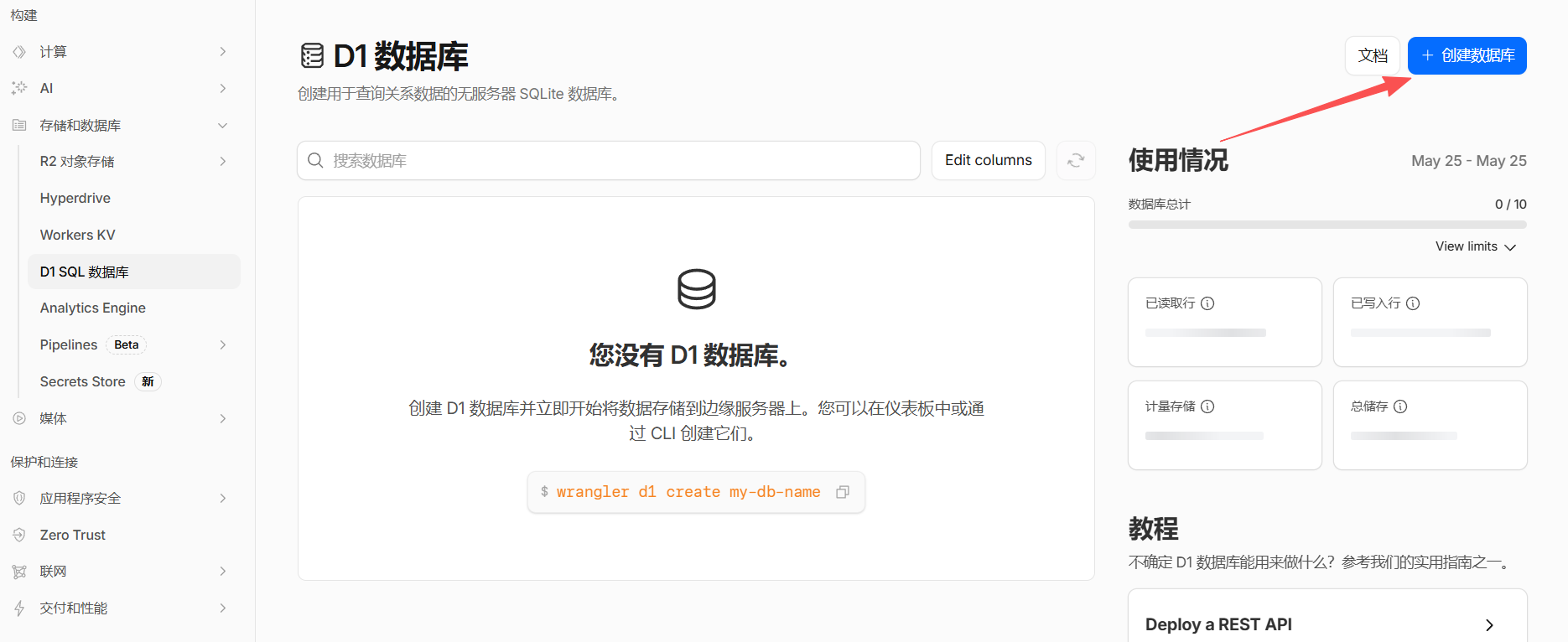This screenshot has height=642, width=1568.
Task: Click the 已读取行 usage card
Action: tap(1225, 322)
